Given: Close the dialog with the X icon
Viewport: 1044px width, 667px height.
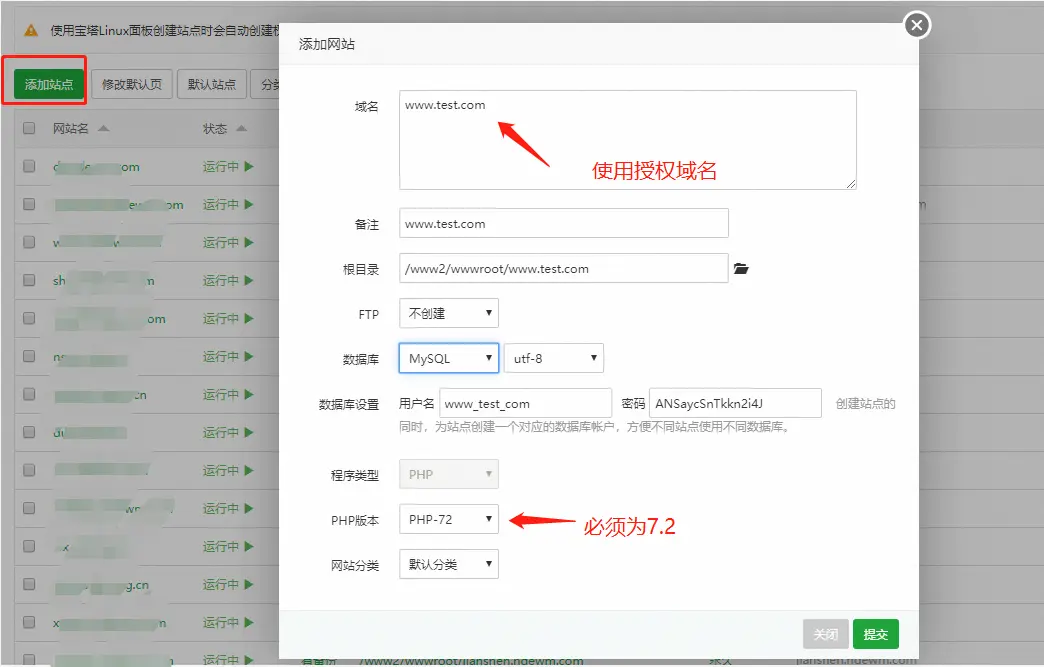Looking at the screenshot, I should pos(916,25).
